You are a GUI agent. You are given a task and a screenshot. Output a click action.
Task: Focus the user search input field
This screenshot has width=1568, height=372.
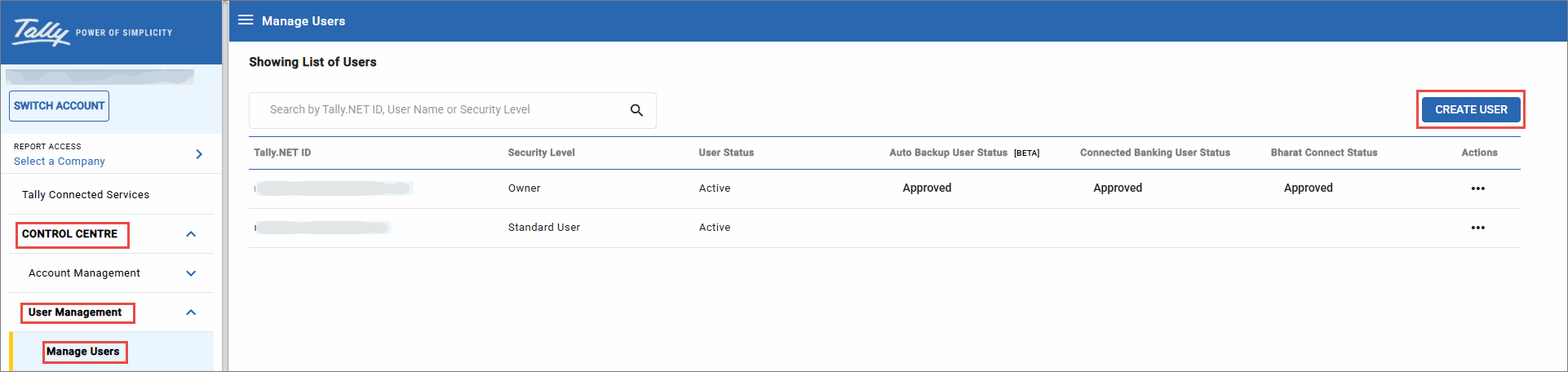pyautogui.click(x=441, y=110)
